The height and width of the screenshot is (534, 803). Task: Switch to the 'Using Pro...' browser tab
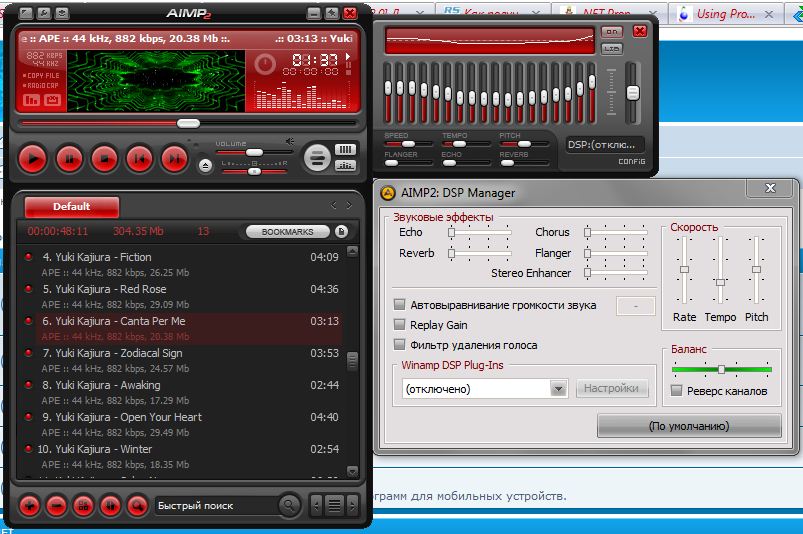(x=725, y=14)
